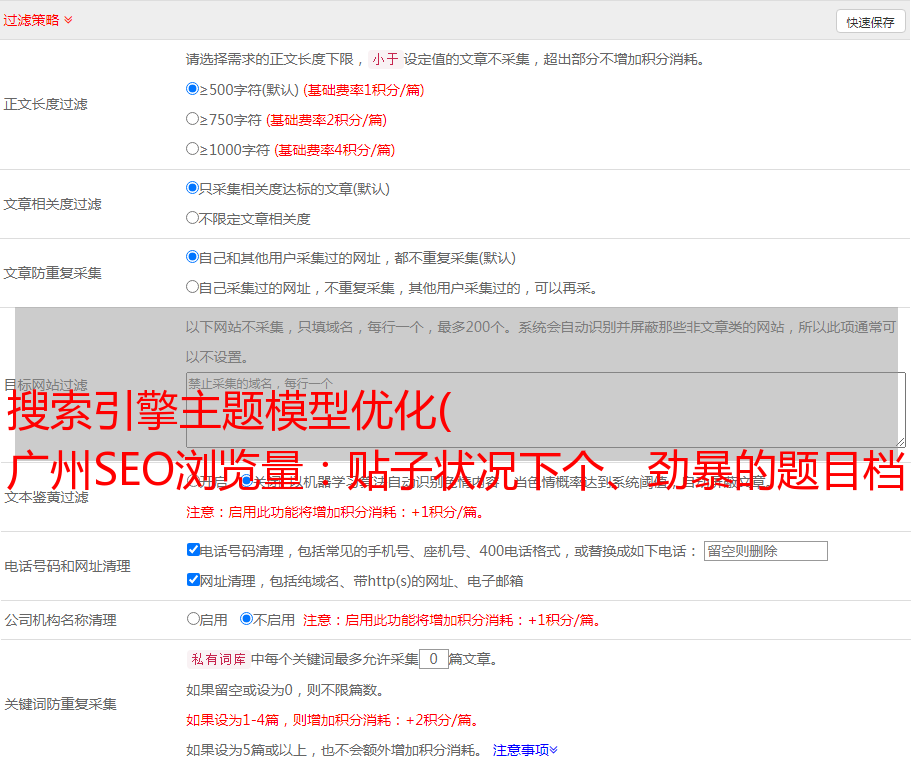
Task: Collapse the 过滤策略 section header
Action: (38, 20)
